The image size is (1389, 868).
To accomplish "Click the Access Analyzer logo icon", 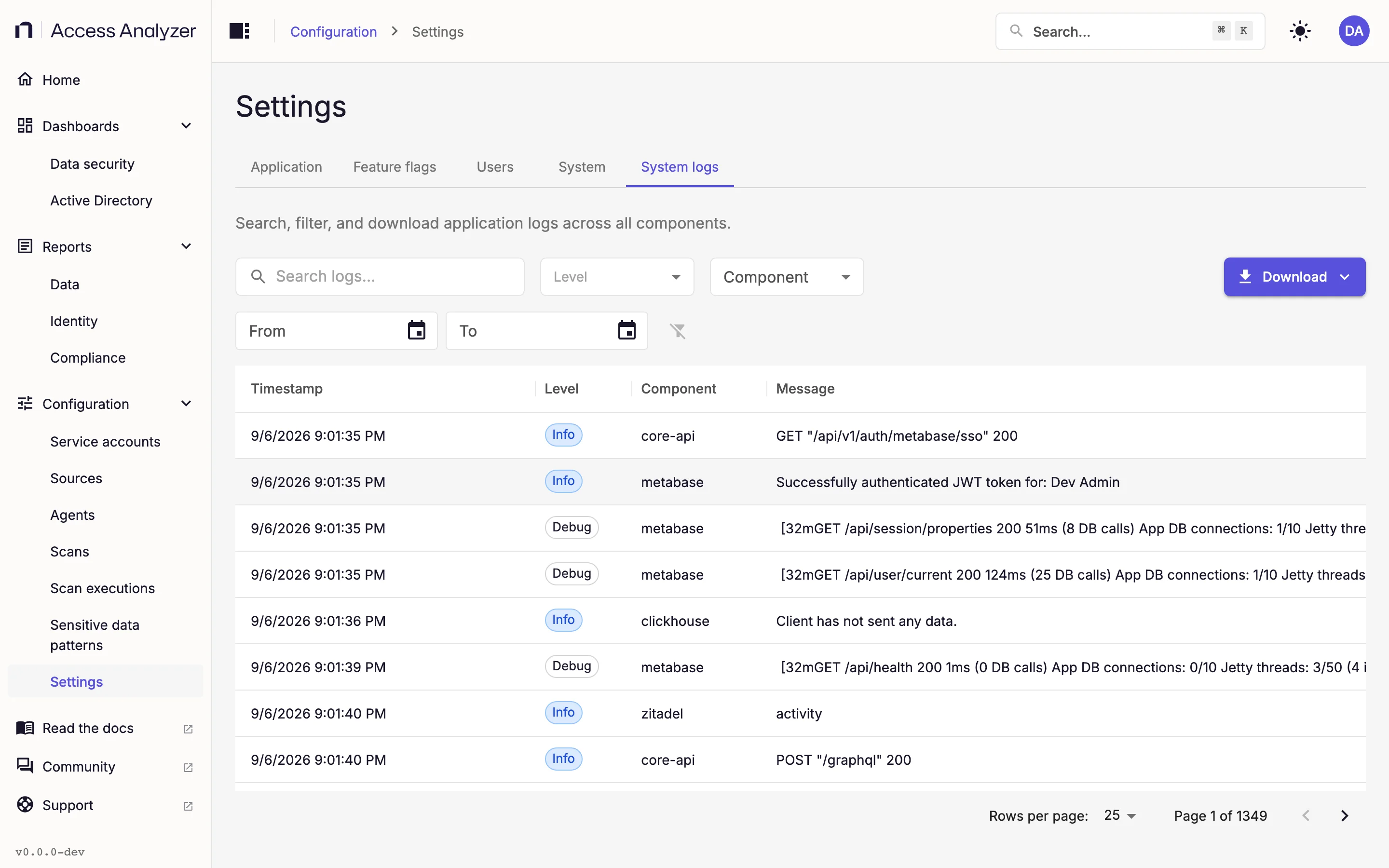I will tap(24, 30).
